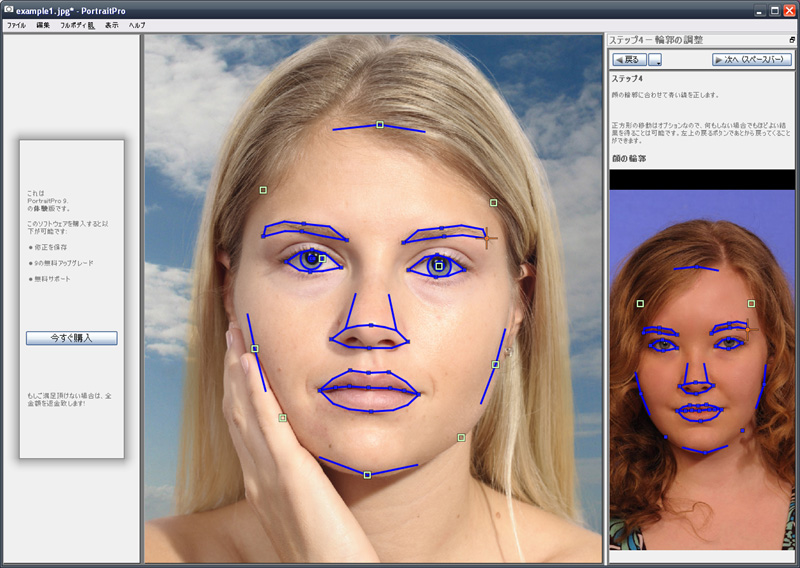Go to next step with 次へ (スペースバー)
800x568 pixels.
click(x=752, y=60)
